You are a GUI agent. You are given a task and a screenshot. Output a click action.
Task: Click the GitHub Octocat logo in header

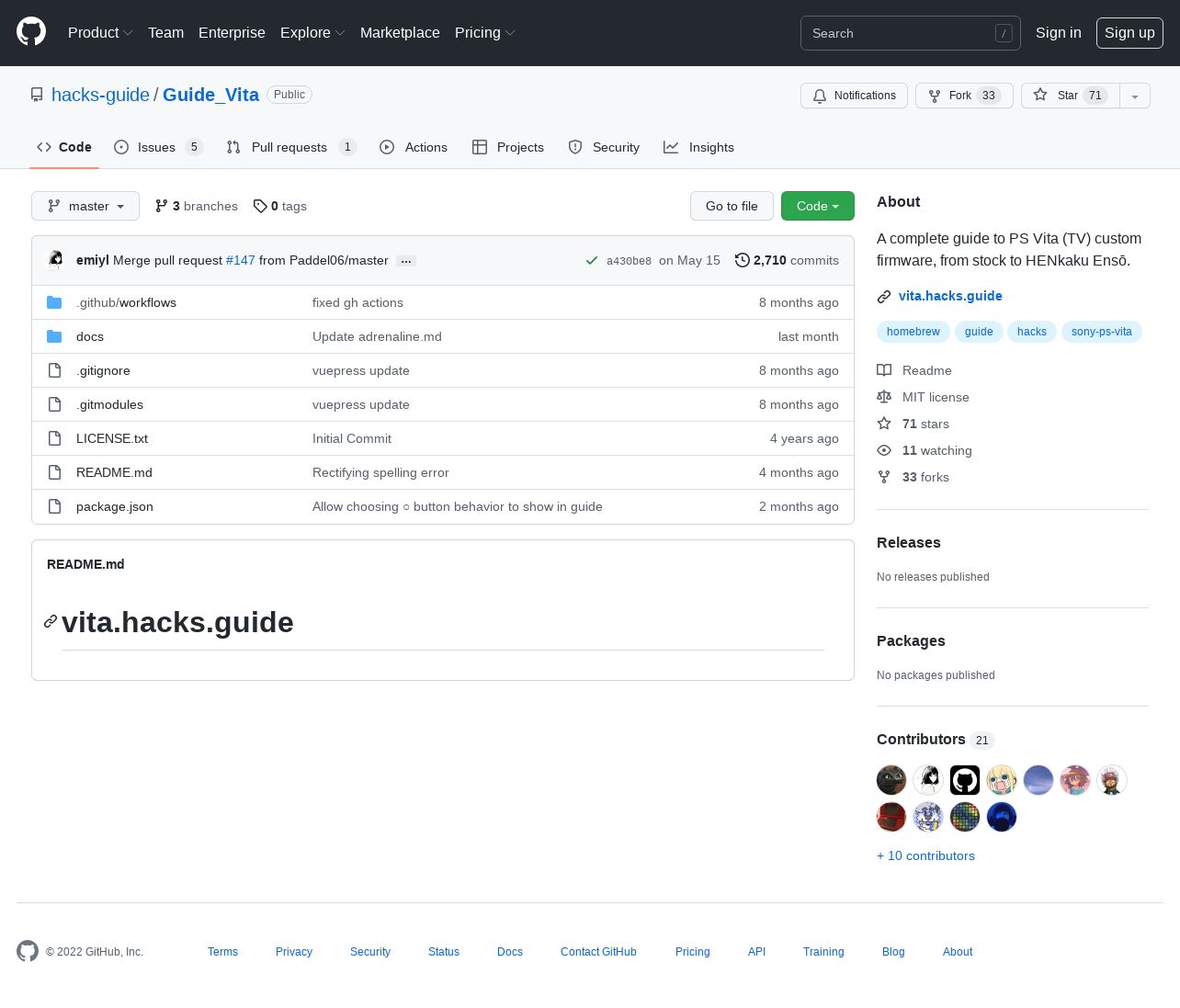coord(31,32)
